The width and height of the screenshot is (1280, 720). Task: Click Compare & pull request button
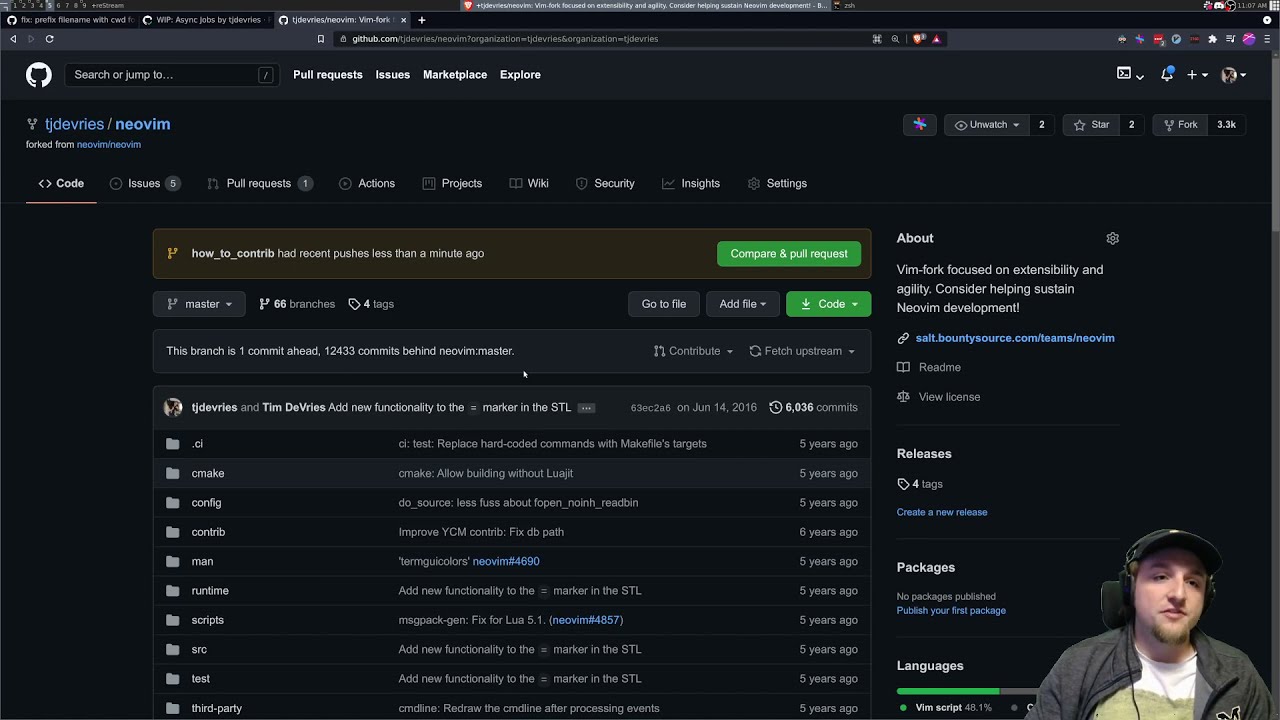click(789, 254)
